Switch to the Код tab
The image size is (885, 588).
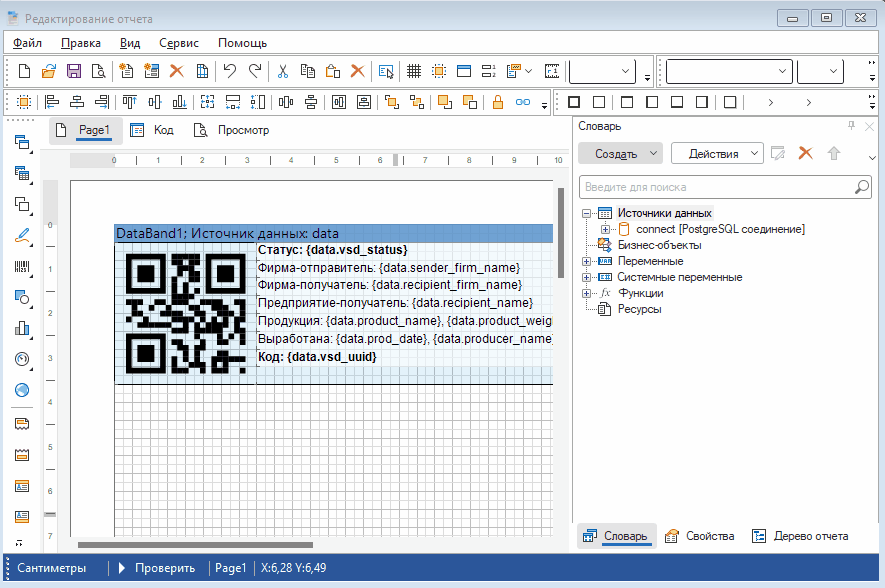pyautogui.click(x=152, y=130)
